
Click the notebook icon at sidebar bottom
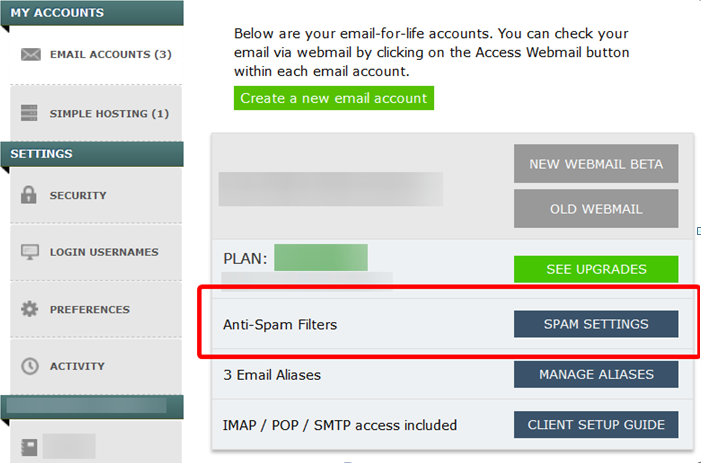click(x=29, y=447)
